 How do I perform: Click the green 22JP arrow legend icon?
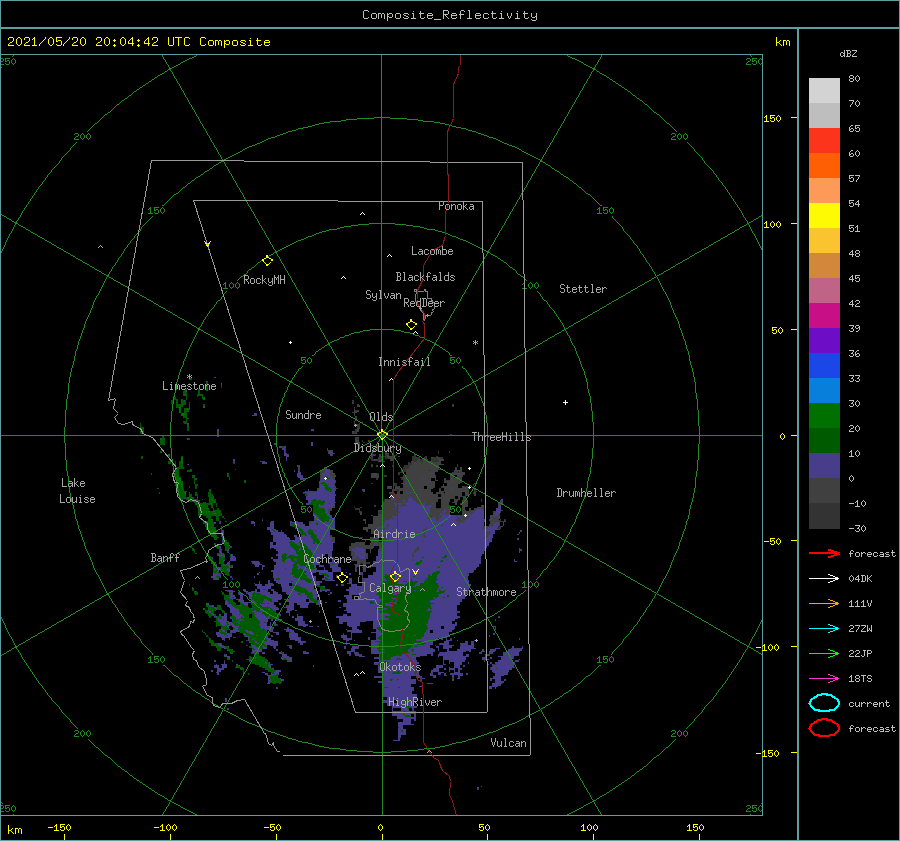(824, 653)
